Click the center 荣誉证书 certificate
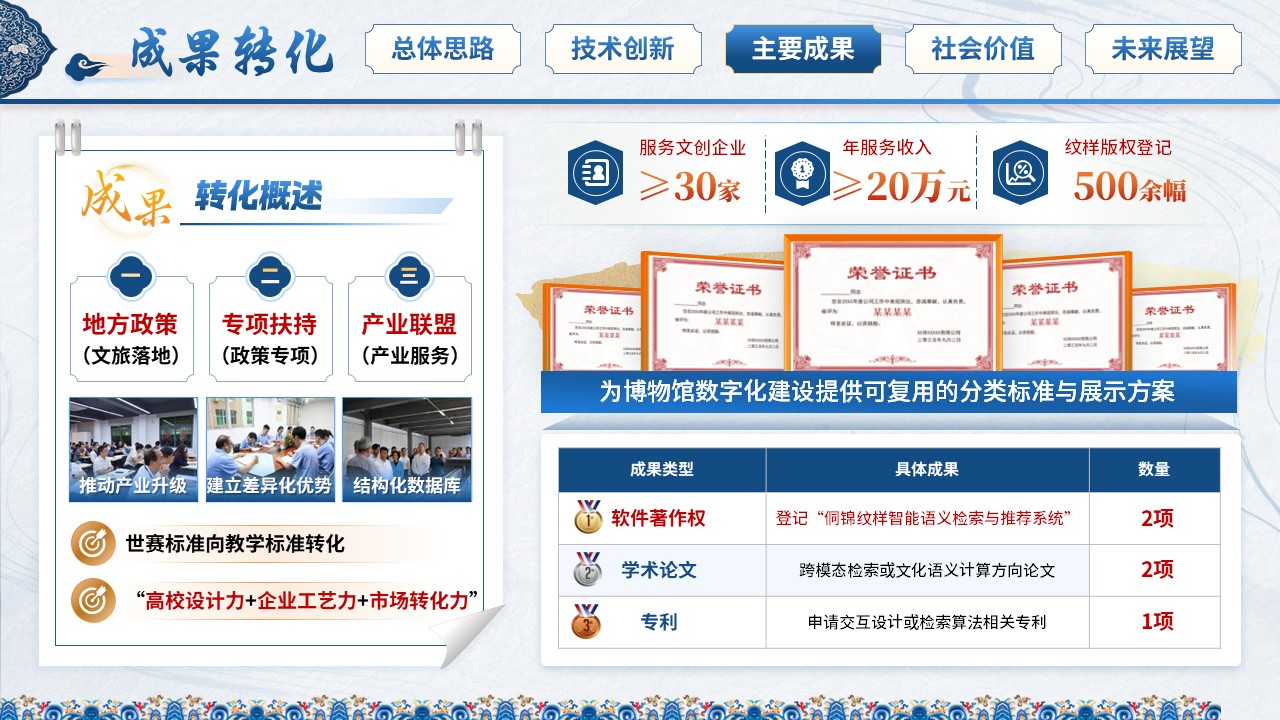Viewport: 1280px width, 720px height. 892,305
